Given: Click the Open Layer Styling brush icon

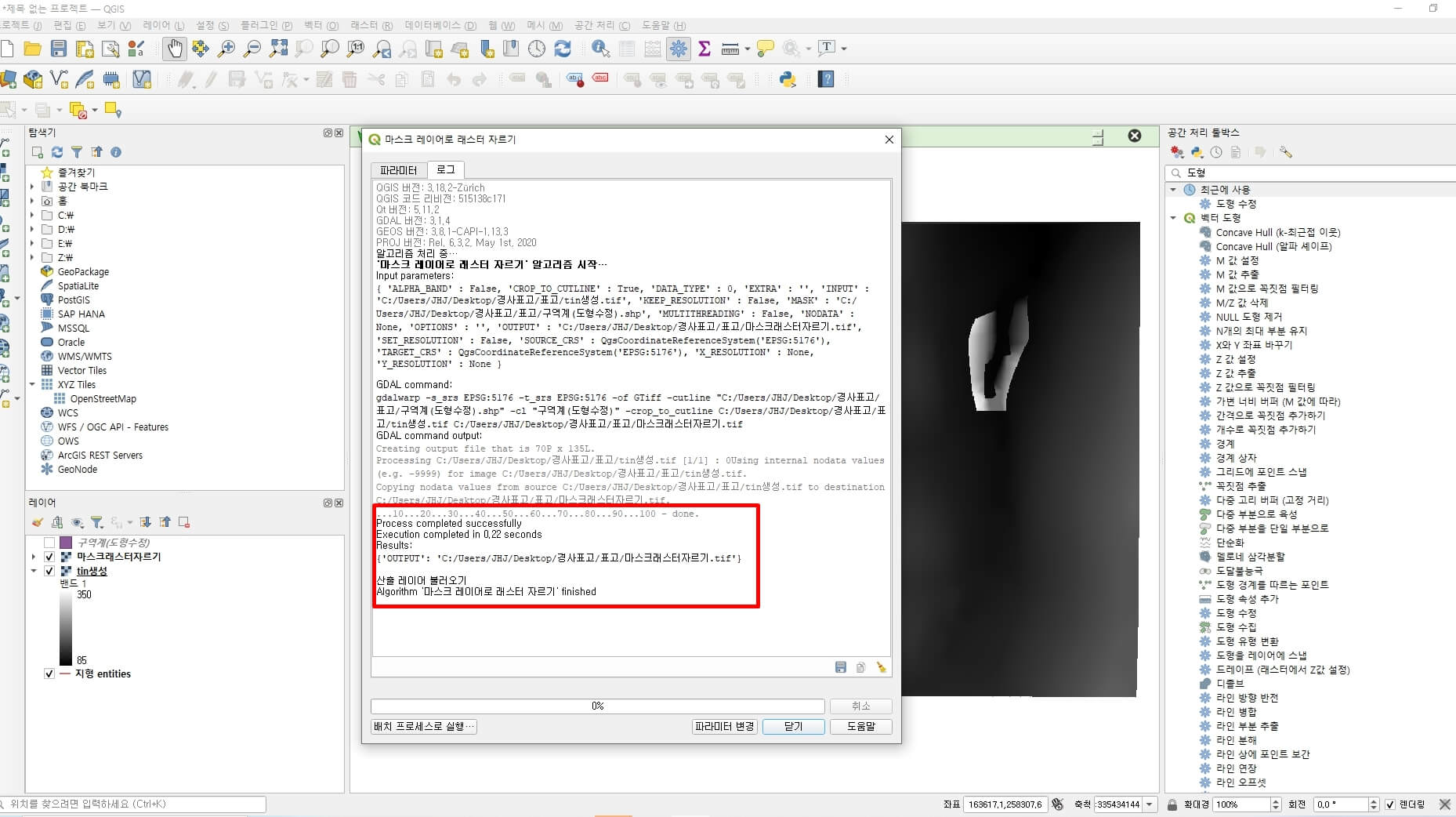Looking at the screenshot, I should click(x=37, y=522).
